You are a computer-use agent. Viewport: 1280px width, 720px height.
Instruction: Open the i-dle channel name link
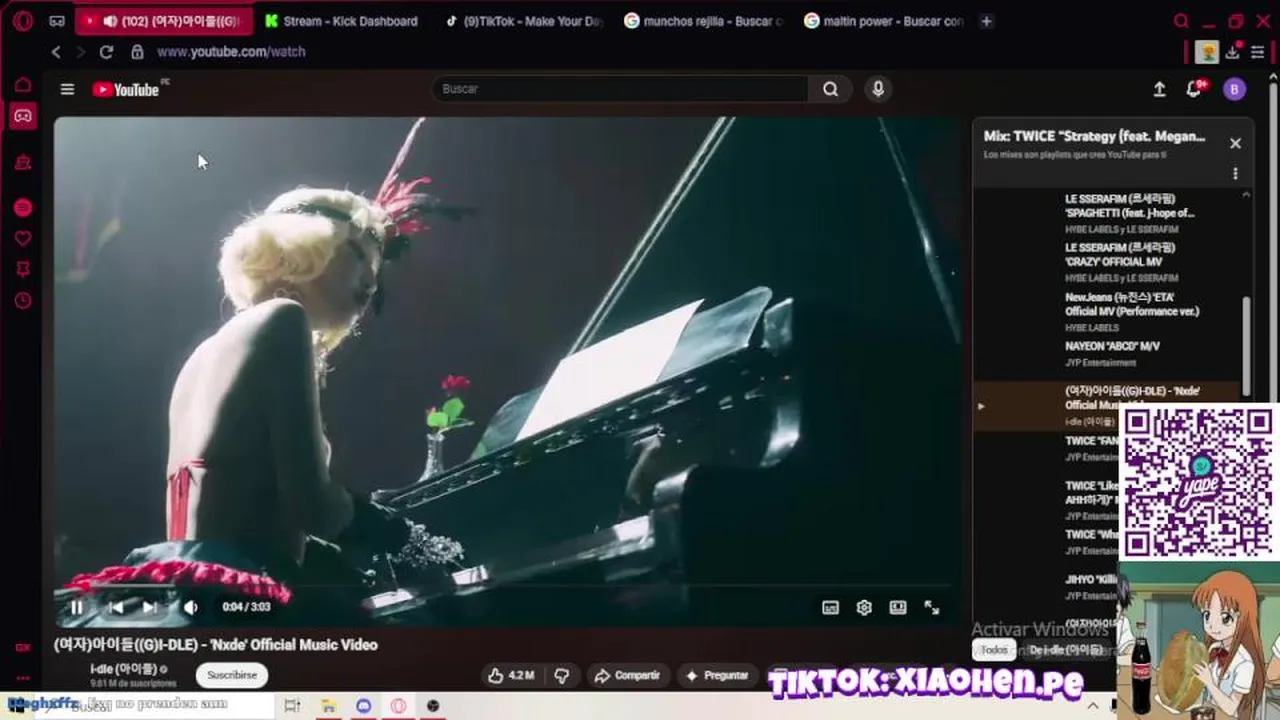[x=124, y=669]
